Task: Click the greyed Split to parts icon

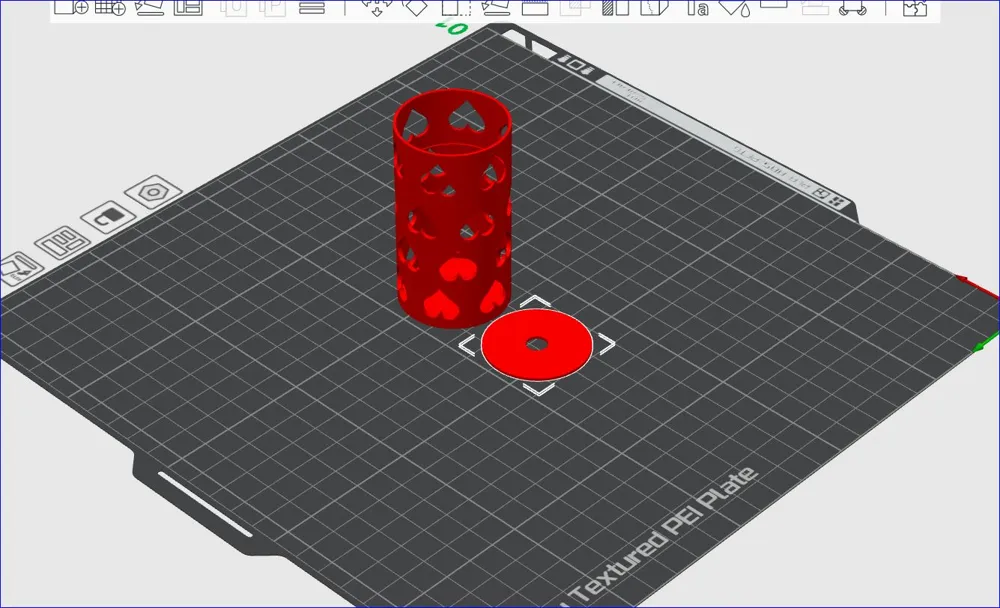Action: click(x=272, y=8)
